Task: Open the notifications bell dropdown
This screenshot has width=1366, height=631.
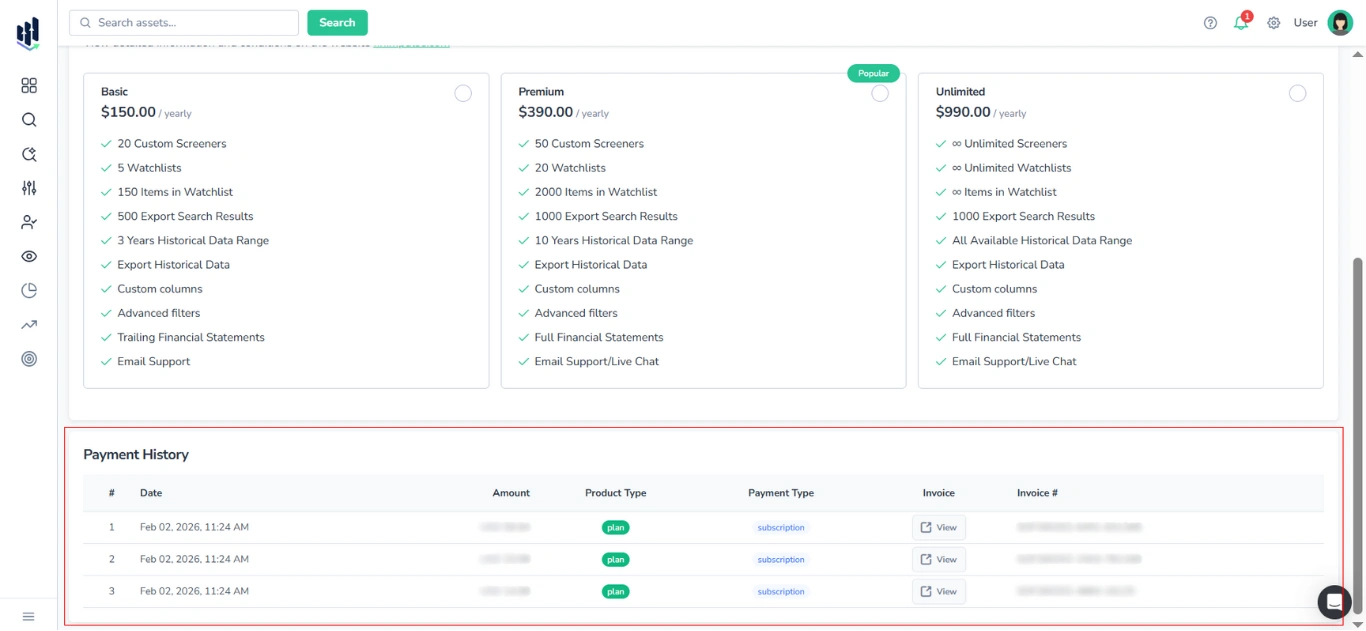Action: pyautogui.click(x=1240, y=22)
